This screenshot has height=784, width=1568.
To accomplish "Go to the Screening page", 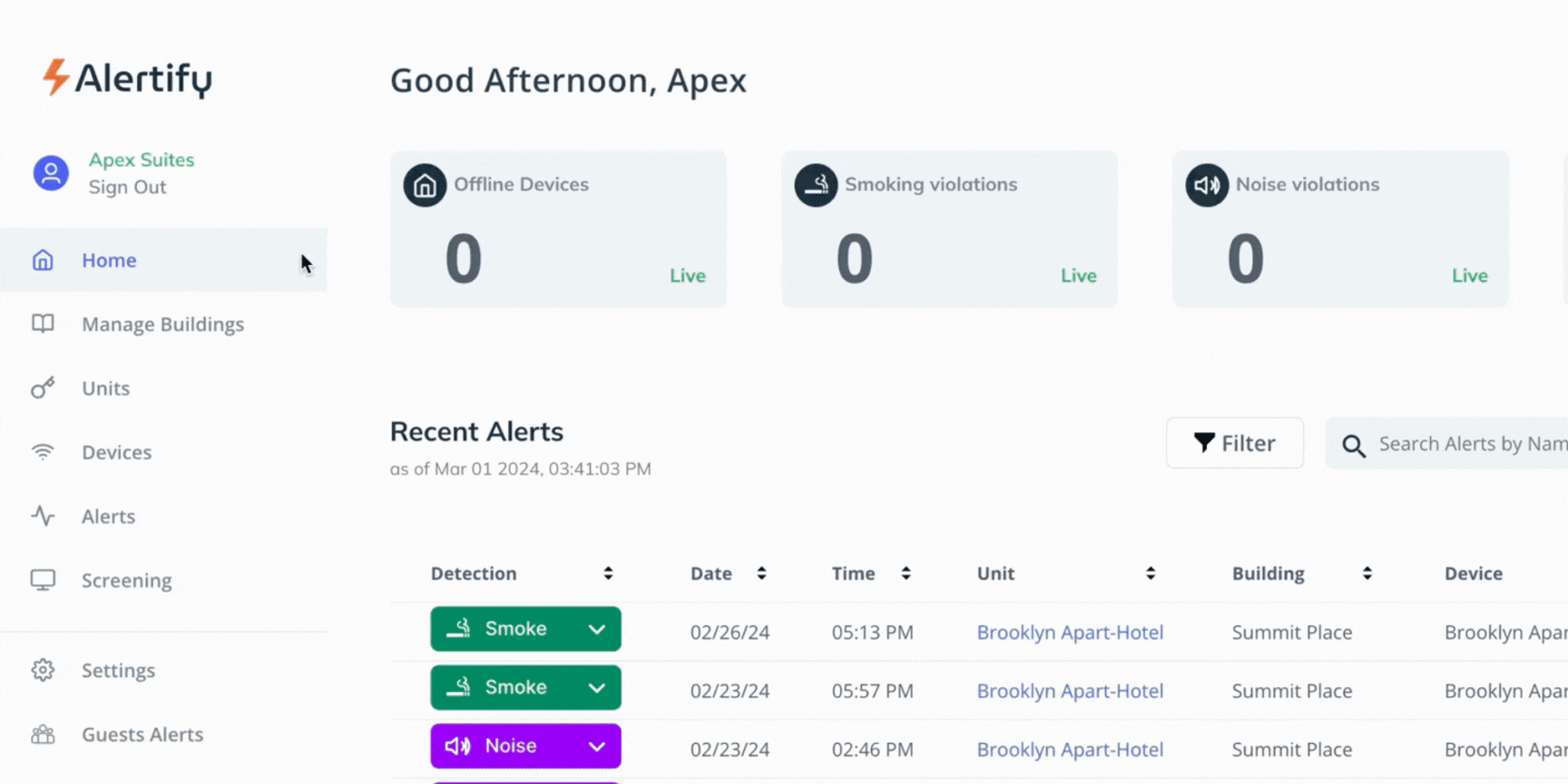I will pos(126,581).
